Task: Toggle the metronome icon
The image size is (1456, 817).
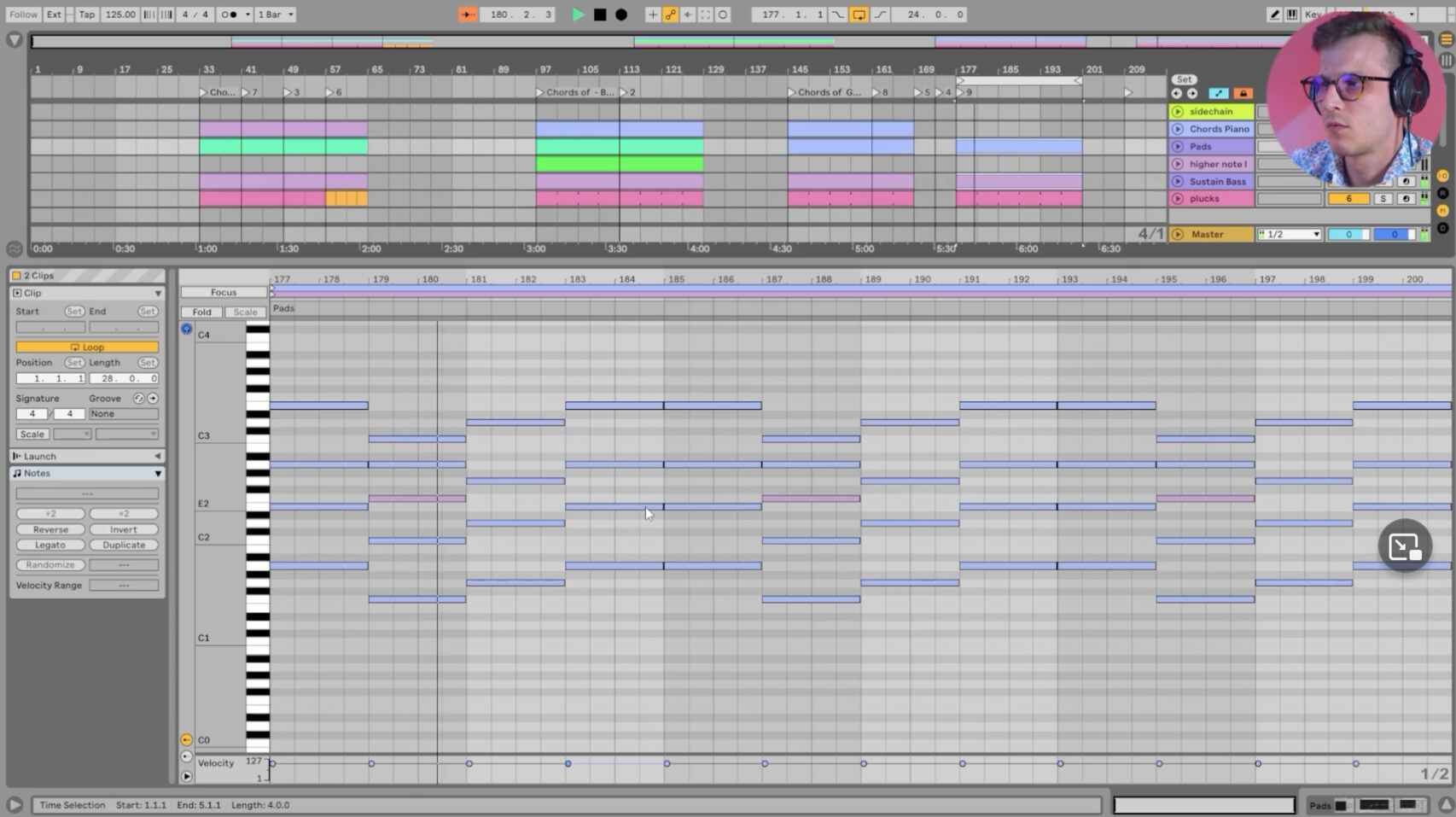Action: (230, 15)
